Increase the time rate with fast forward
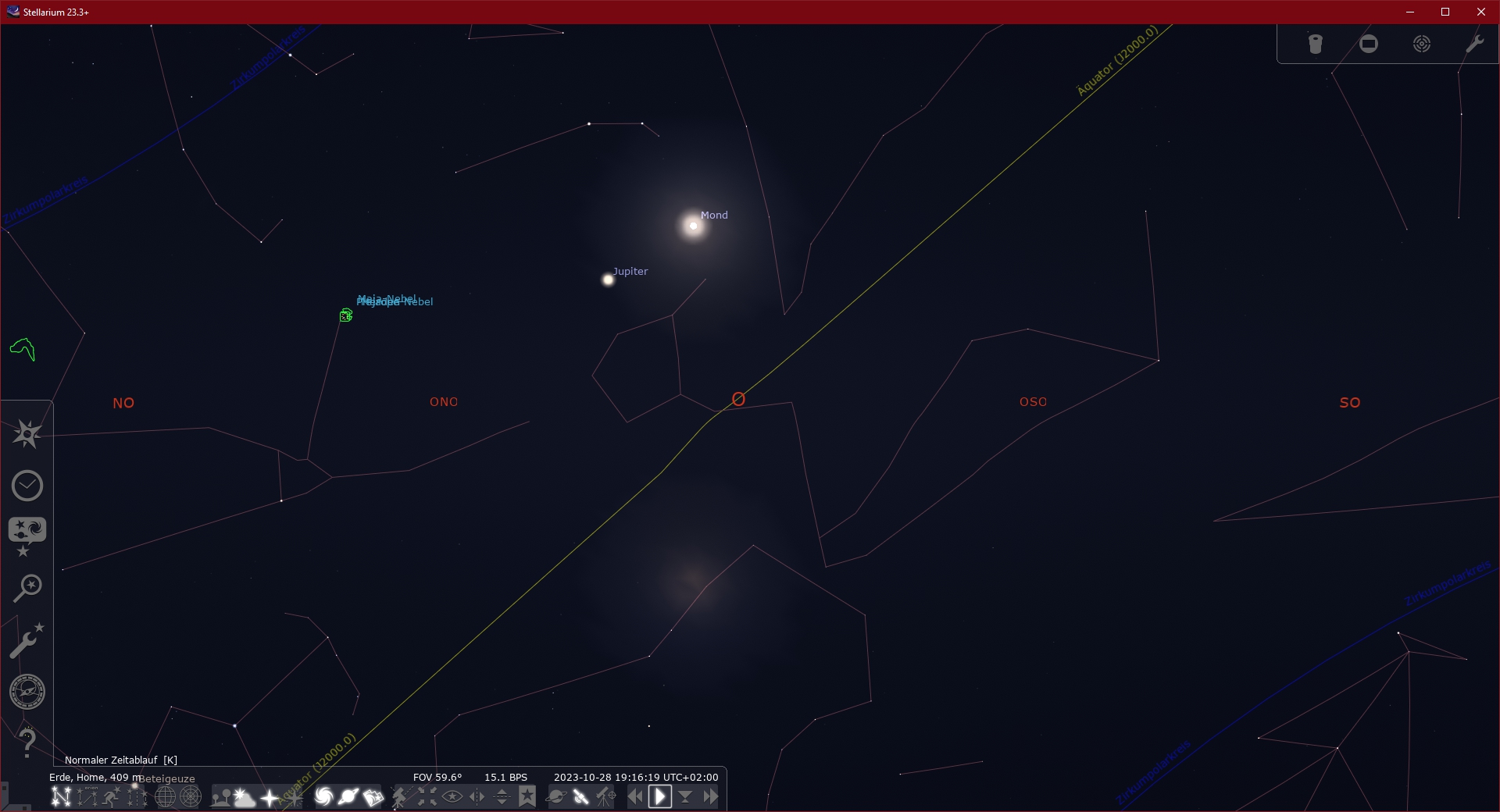The width and height of the screenshot is (1500, 812). pos(710,797)
